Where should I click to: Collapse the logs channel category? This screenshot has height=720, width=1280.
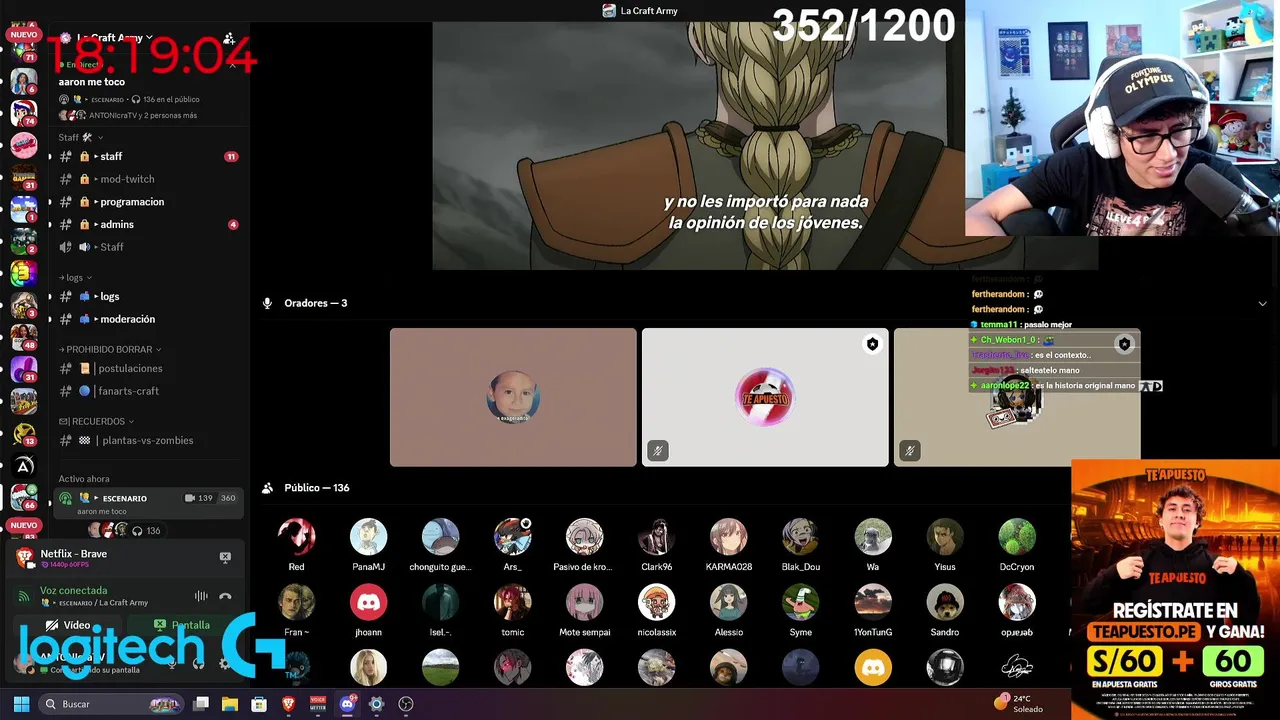[x=75, y=277]
